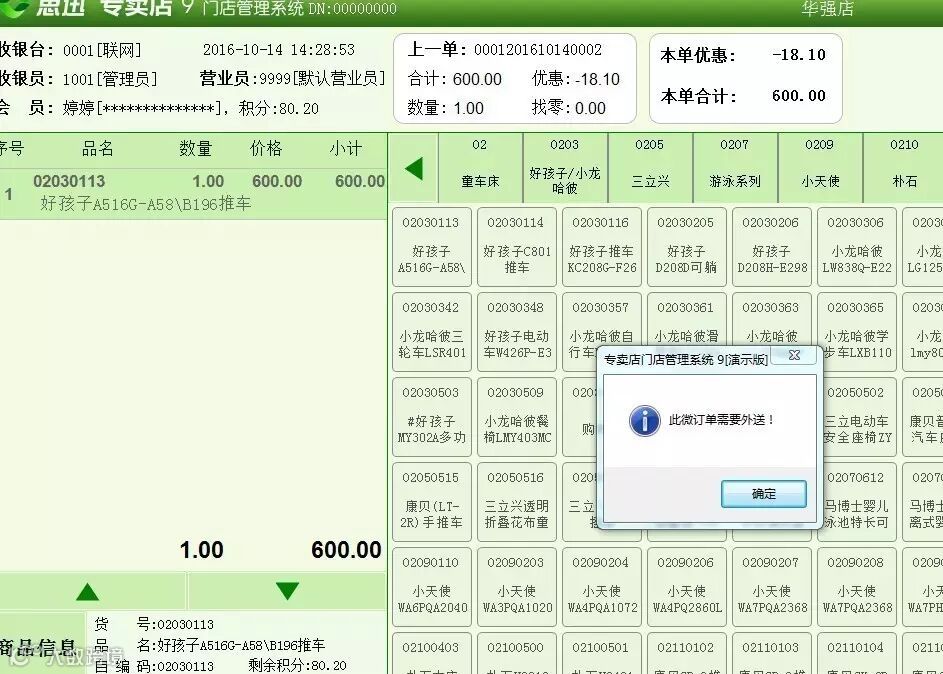Click the 本单优惠 -18.10 value
Viewport: 943px width, 674px height.
pyautogui.click(x=799, y=55)
